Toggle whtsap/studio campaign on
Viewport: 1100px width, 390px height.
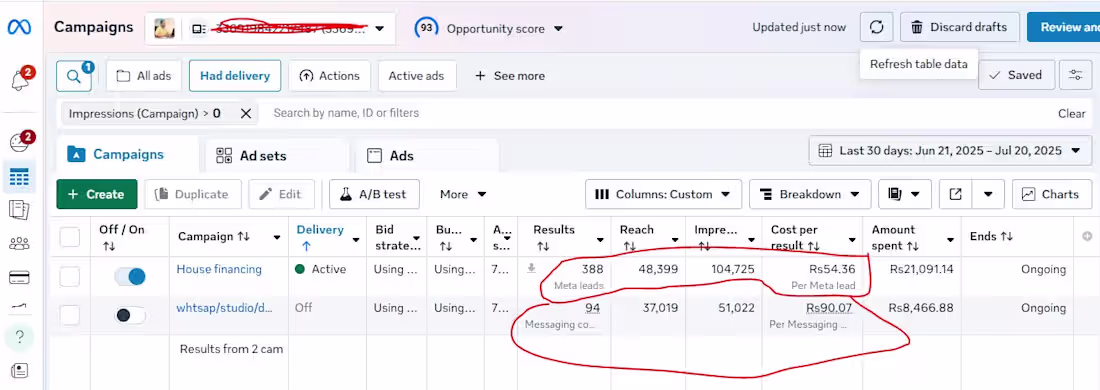[x=130, y=315]
